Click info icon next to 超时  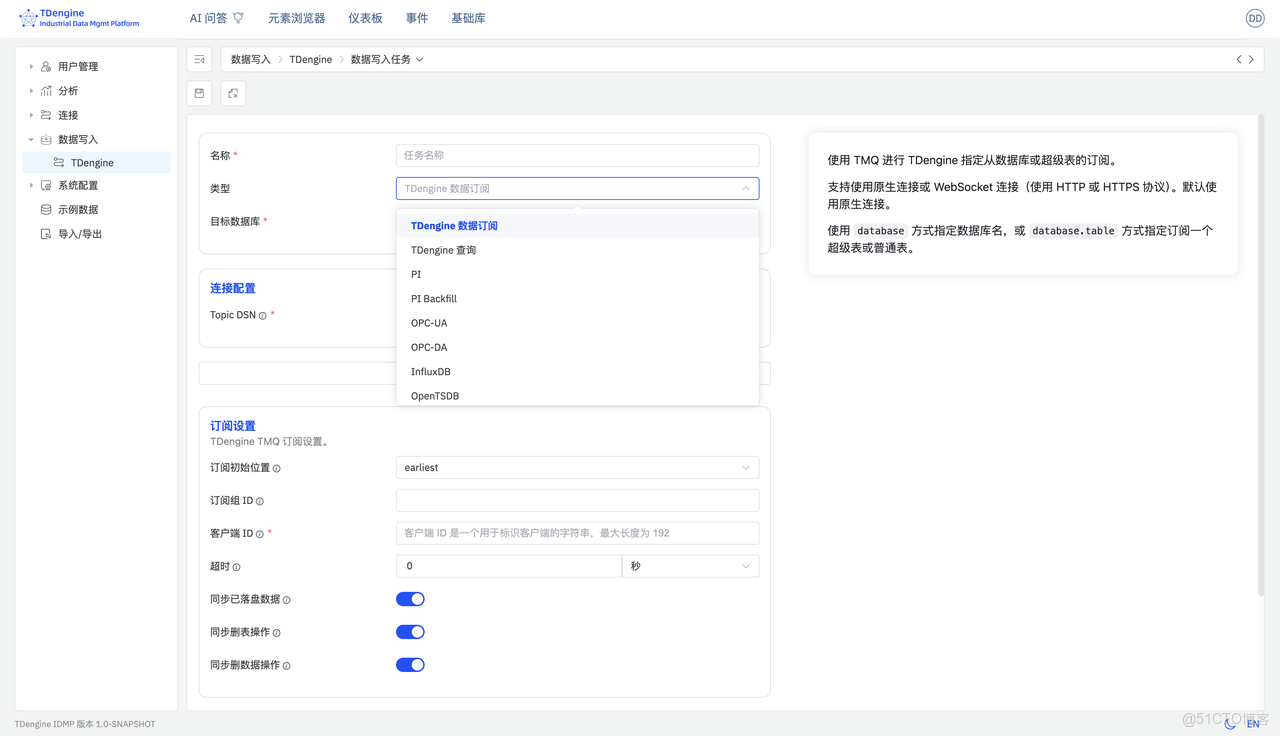pyautogui.click(x=237, y=567)
